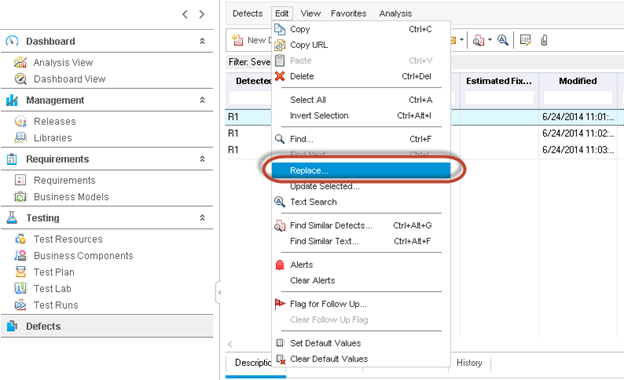The image size is (624, 380).
Task: Select the Replace menu entry
Action: (x=361, y=170)
